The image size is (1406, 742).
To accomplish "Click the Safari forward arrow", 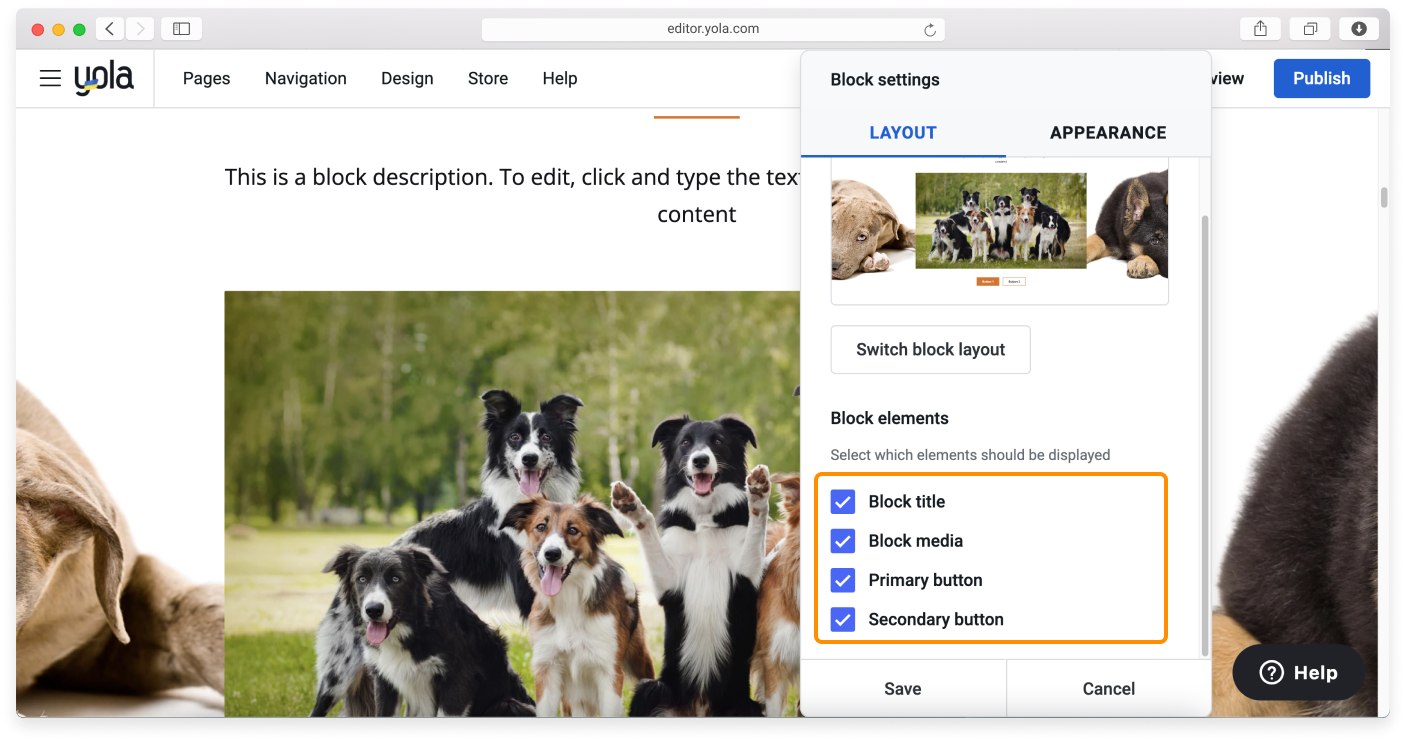I will click(140, 29).
